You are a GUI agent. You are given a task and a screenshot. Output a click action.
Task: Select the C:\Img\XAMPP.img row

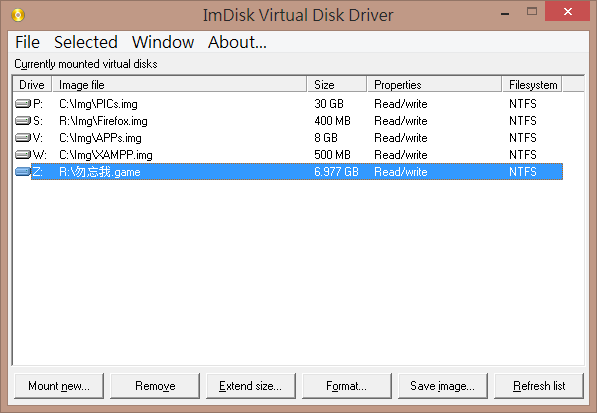tap(288, 155)
